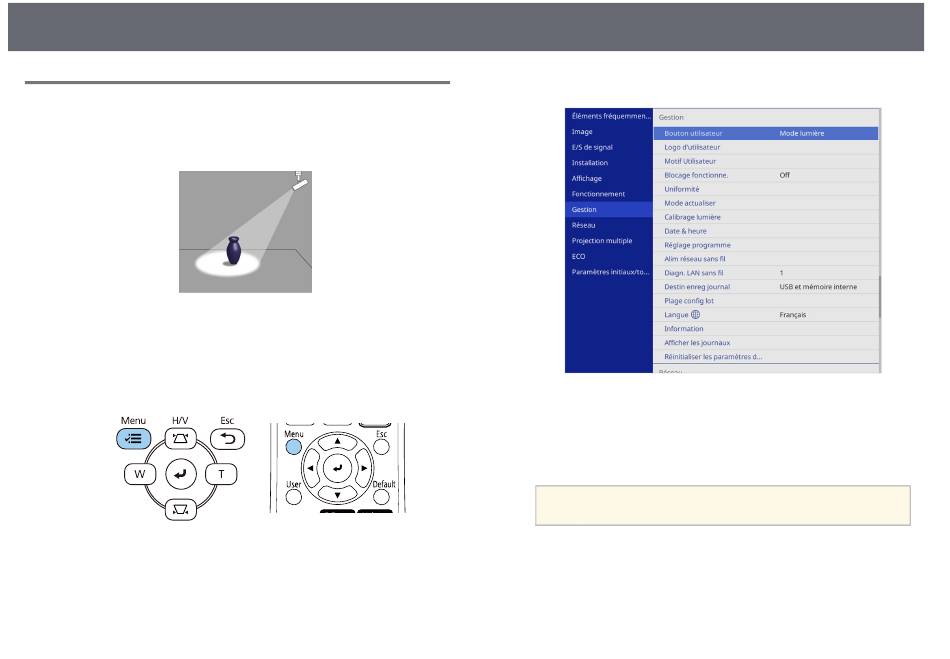Viewport: 950px width, 659px height.
Task: Click the User button on the remote
Action: click(293, 497)
